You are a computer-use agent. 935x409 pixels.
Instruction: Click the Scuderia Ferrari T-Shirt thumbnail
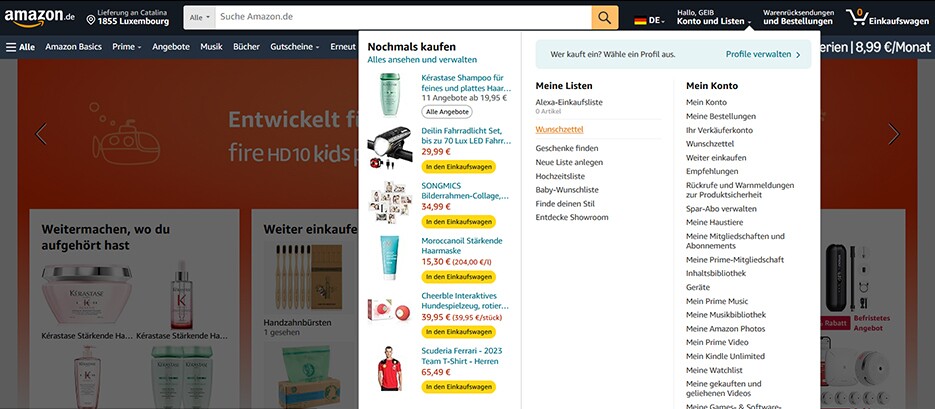[390, 368]
